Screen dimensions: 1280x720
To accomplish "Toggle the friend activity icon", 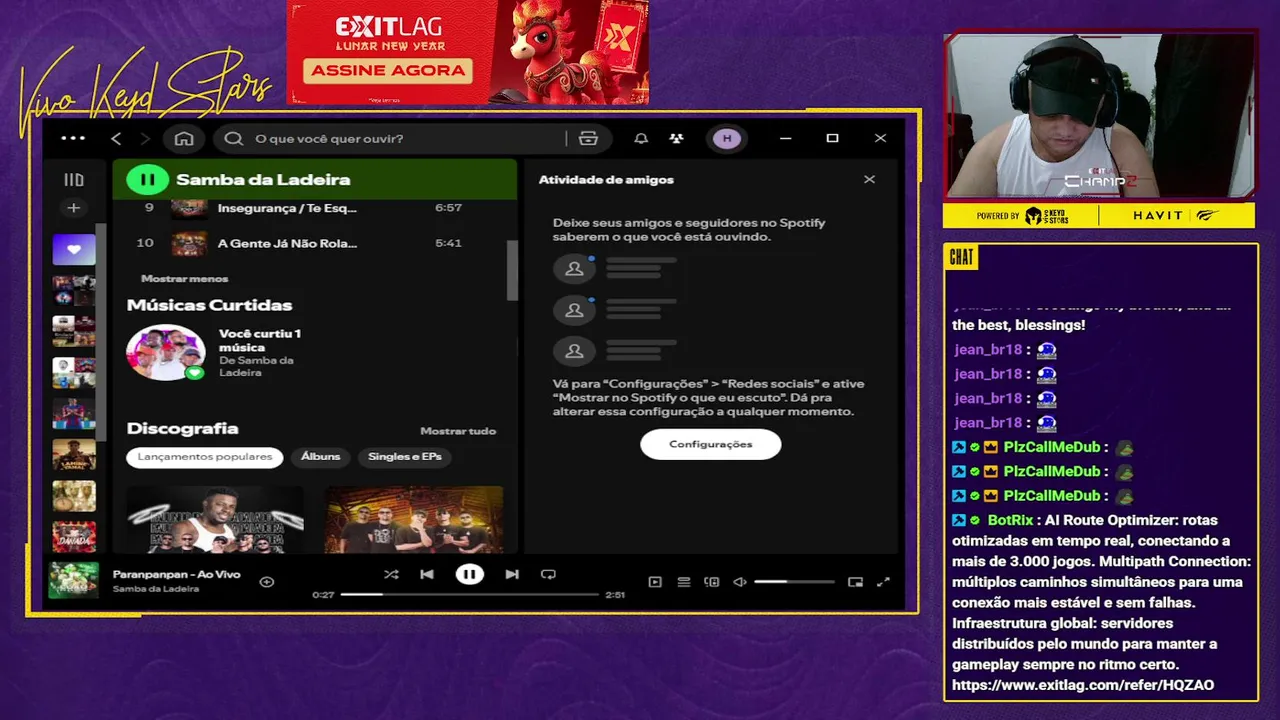I will [677, 138].
